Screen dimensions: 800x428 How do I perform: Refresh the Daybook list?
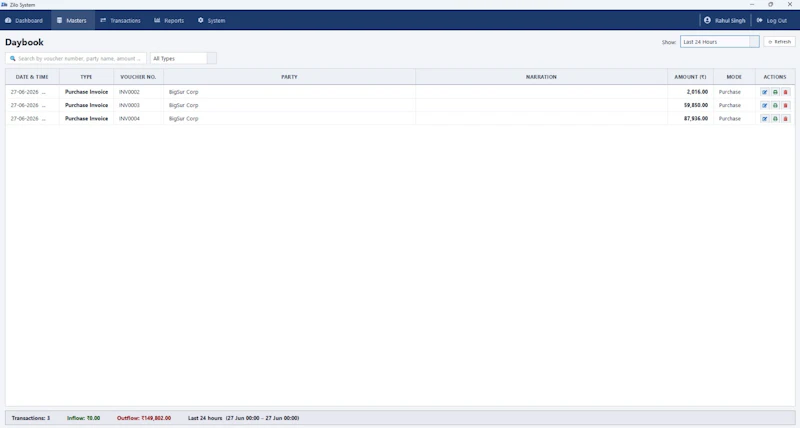pos(780,42)
